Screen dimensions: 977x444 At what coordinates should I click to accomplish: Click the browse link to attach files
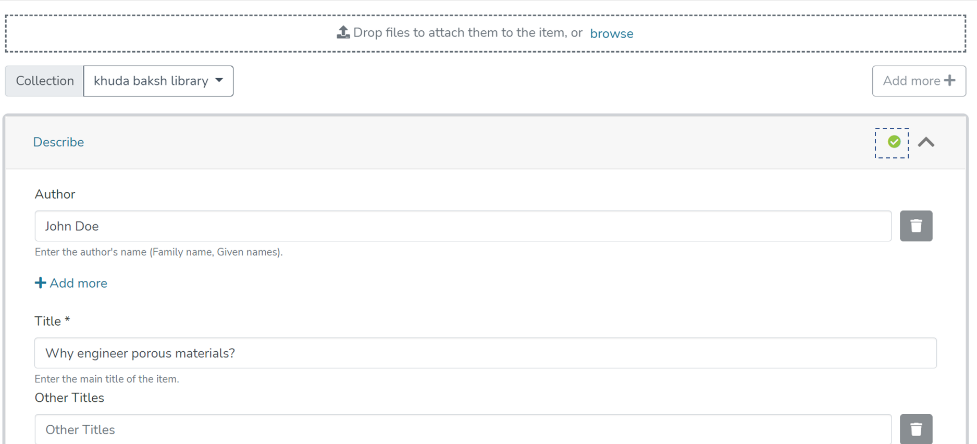(611, 33)
